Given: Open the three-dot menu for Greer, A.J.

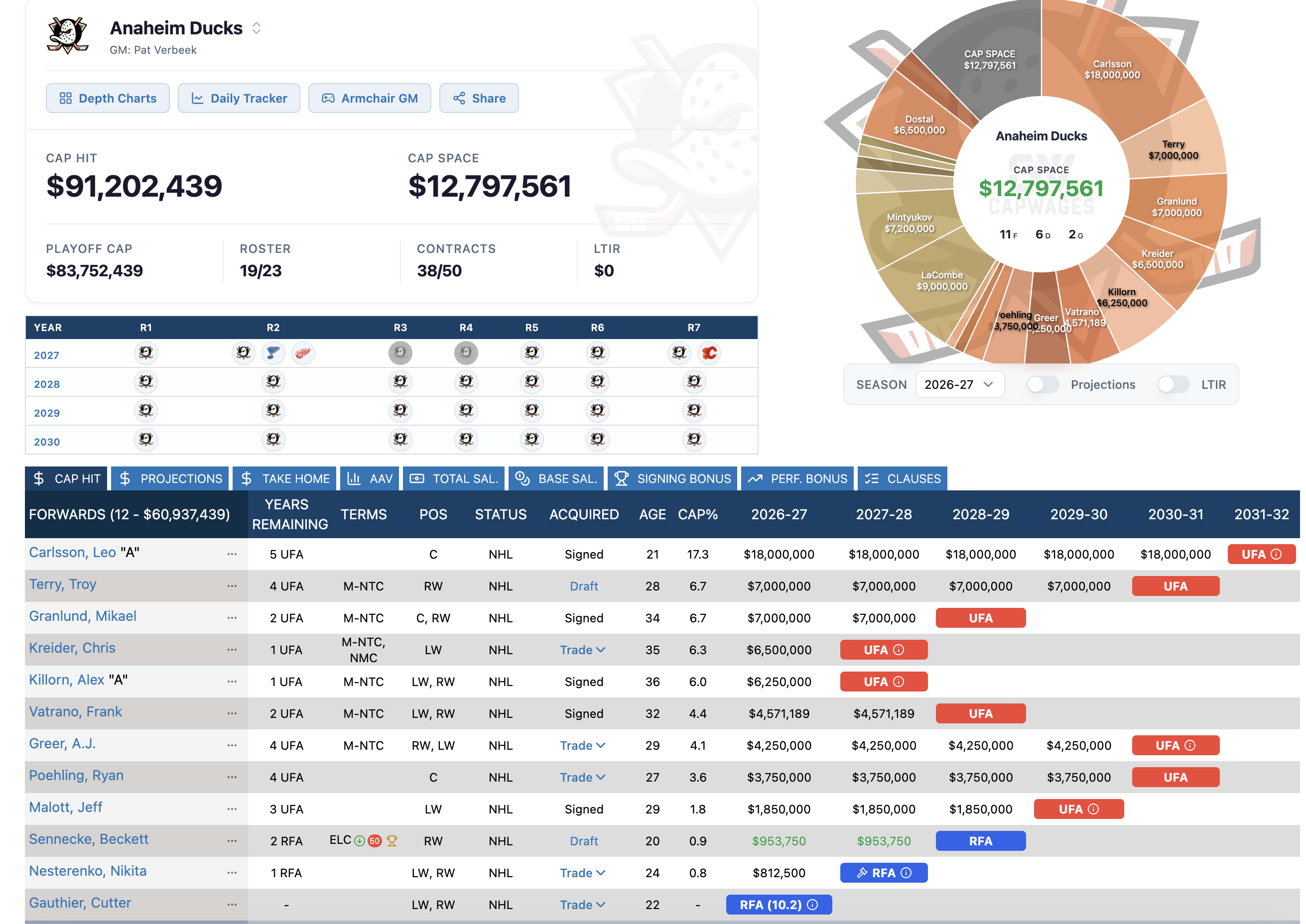Looking at the screenshot, I should (232, 745).
